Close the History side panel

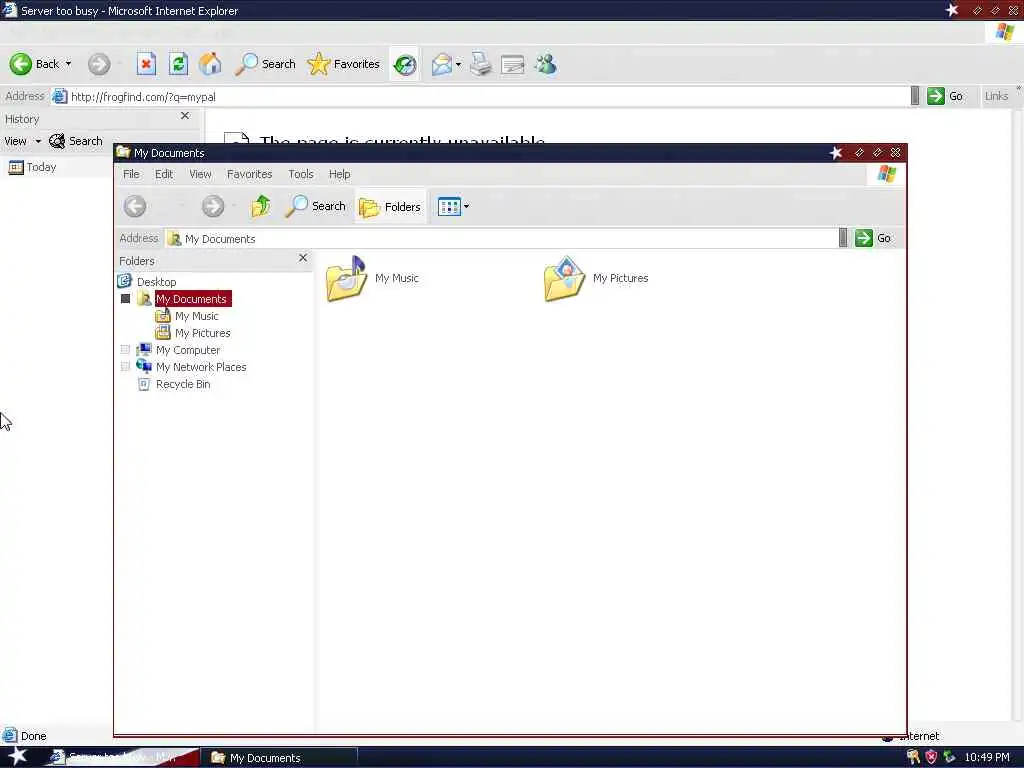click(185, 116)
